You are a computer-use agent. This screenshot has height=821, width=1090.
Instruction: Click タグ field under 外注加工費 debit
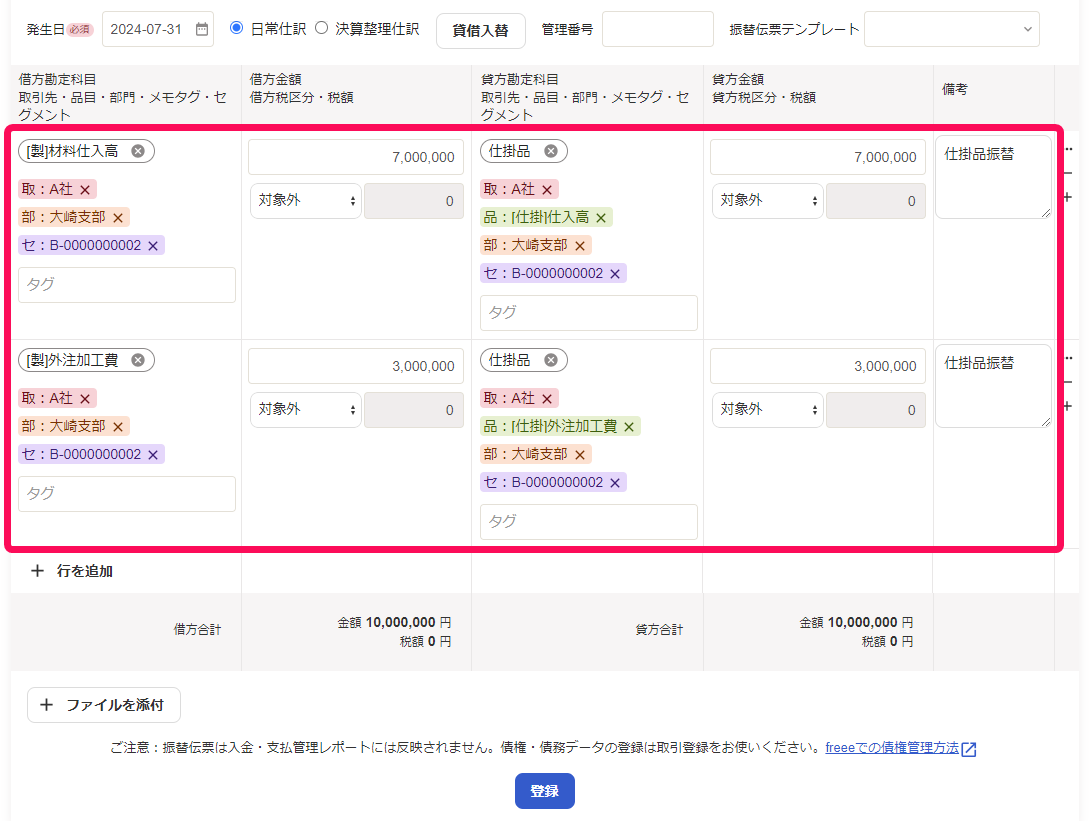coord(127,494)
